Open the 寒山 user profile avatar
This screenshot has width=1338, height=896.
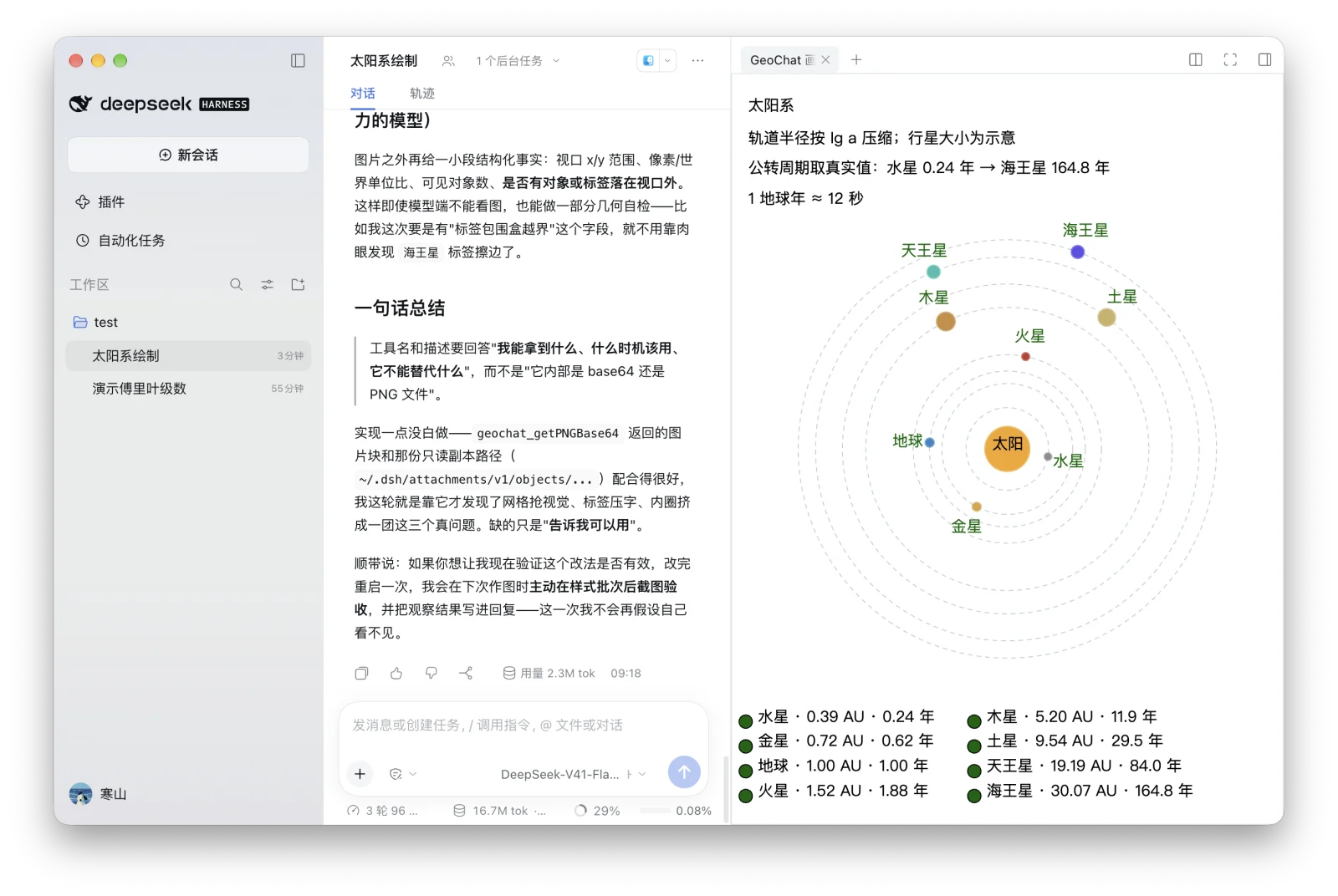pos(80,793)
